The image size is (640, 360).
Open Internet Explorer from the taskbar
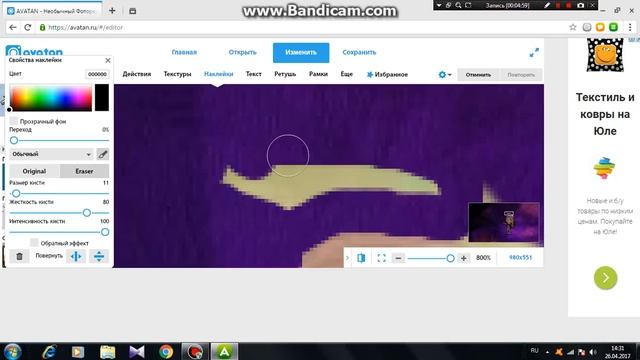click(49, 351)
